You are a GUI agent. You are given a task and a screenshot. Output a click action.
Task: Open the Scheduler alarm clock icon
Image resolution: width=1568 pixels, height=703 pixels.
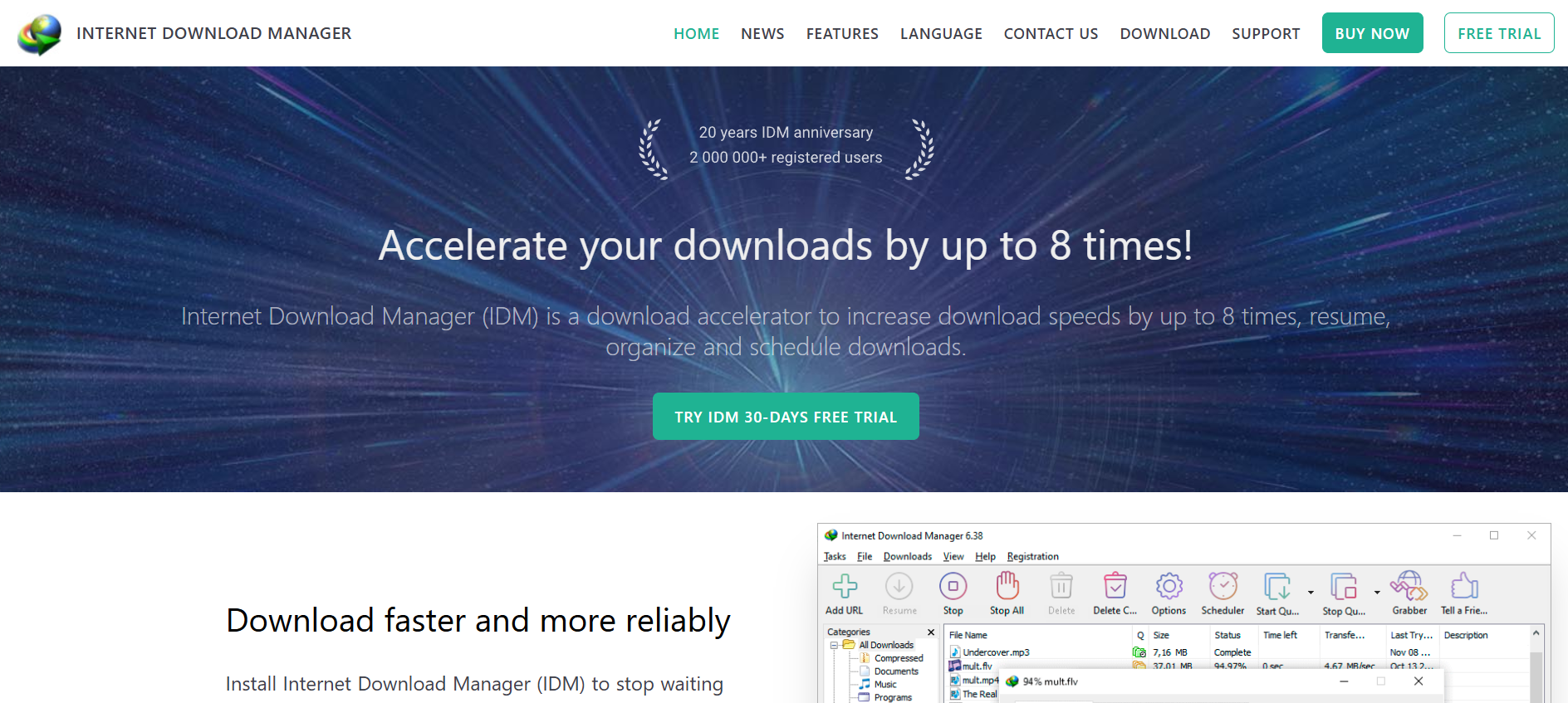pos(1223,587)
